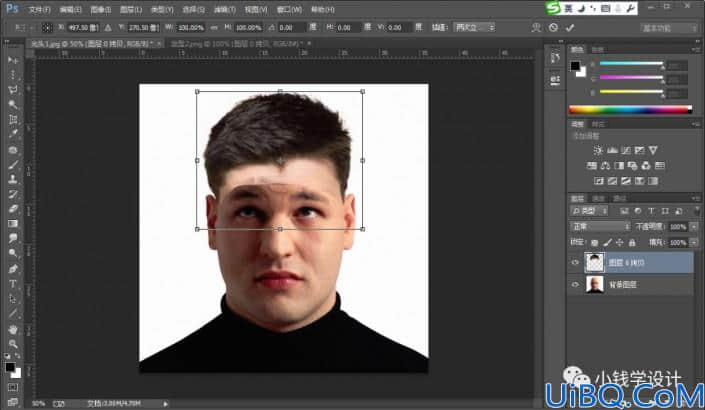705x410 pixels.
Task: Open the History panel icon in the dock
Action: click(555, 58)
